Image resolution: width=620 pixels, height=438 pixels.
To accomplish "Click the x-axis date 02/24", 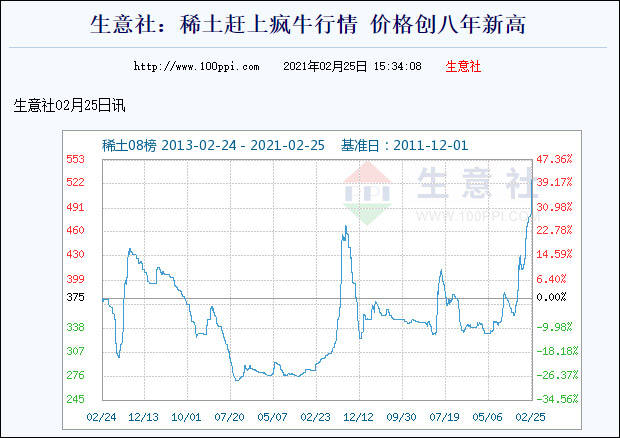I will pyautogui.click(x=101, y=417).
